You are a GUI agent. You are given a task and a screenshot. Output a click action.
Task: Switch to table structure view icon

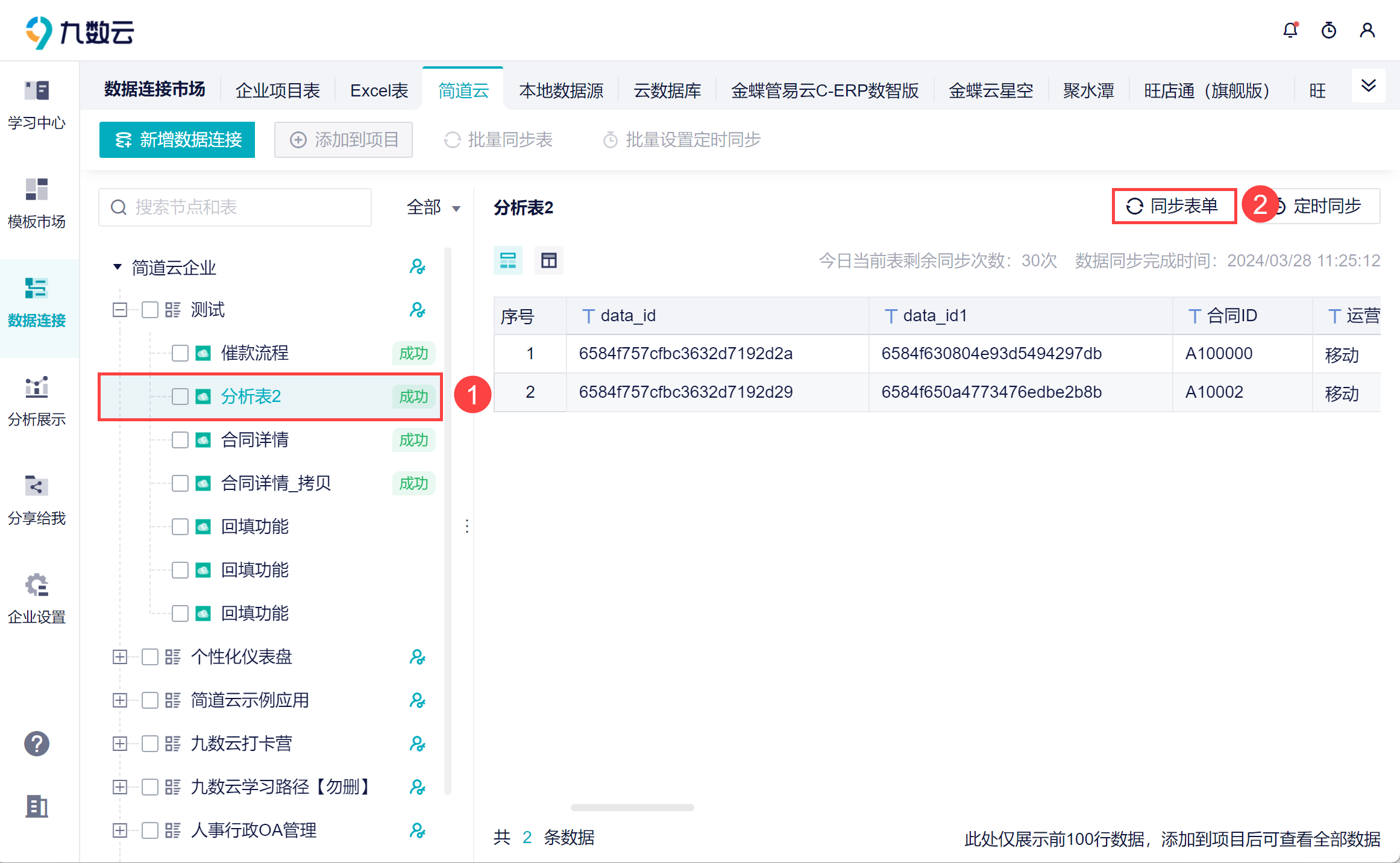pyautogui.click(x=548, y=260)
